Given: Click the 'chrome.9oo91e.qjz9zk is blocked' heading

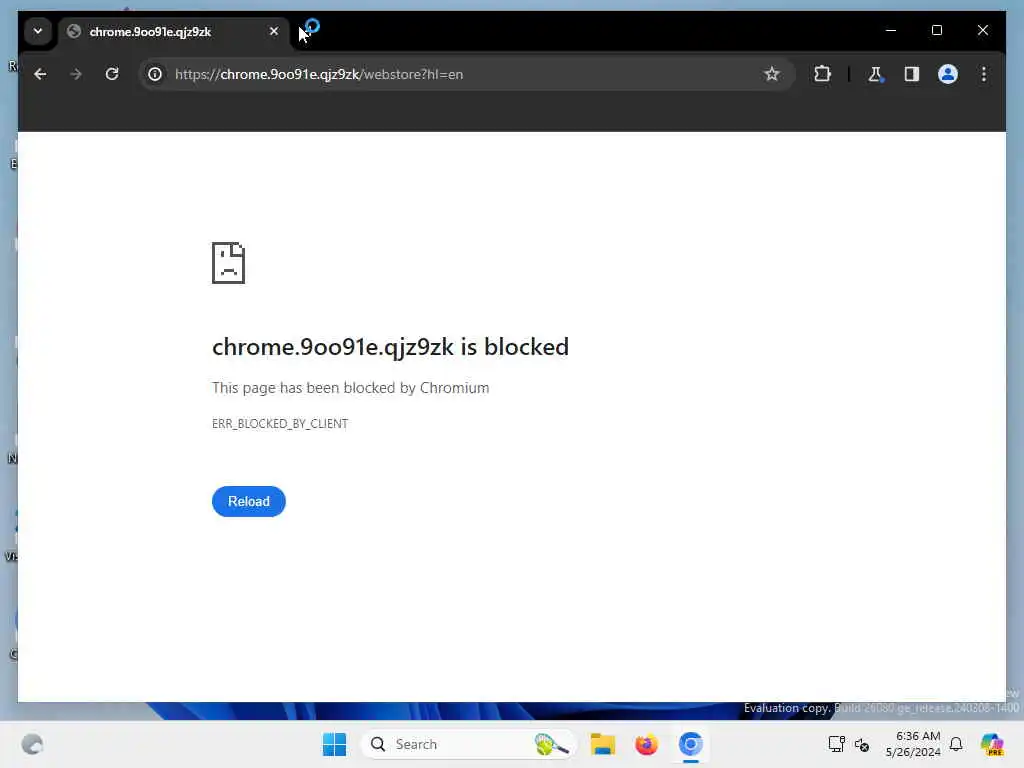Looking at the screenshot, I should [391, 347].
